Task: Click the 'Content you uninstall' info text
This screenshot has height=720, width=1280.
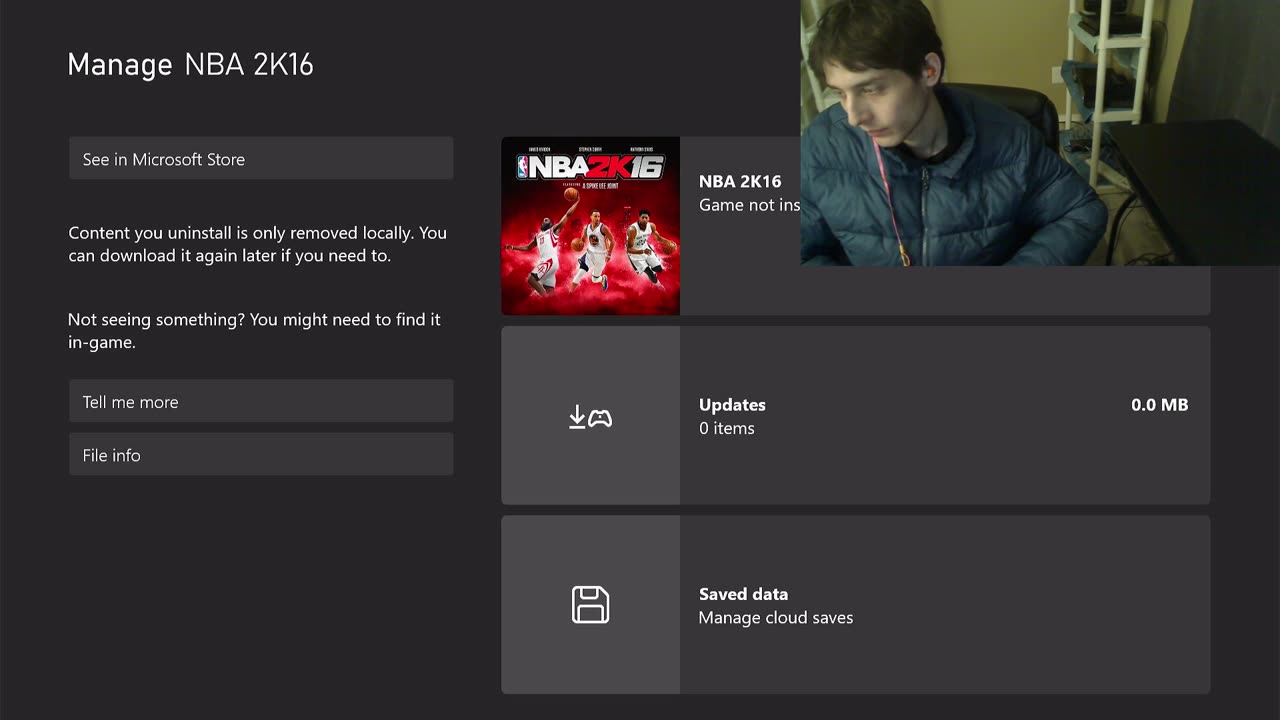Action: [257, 244]
